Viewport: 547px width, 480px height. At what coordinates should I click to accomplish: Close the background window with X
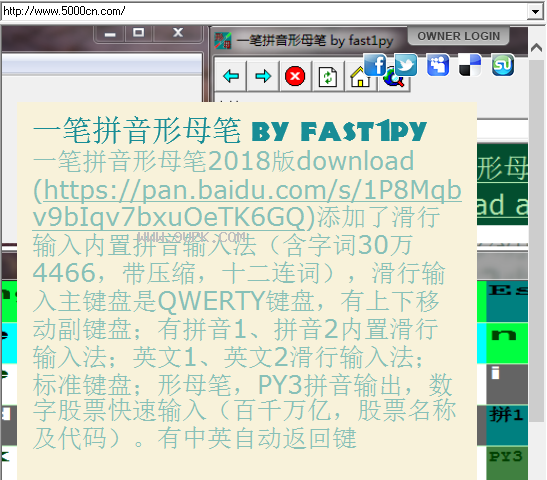[x=178, y=33]
